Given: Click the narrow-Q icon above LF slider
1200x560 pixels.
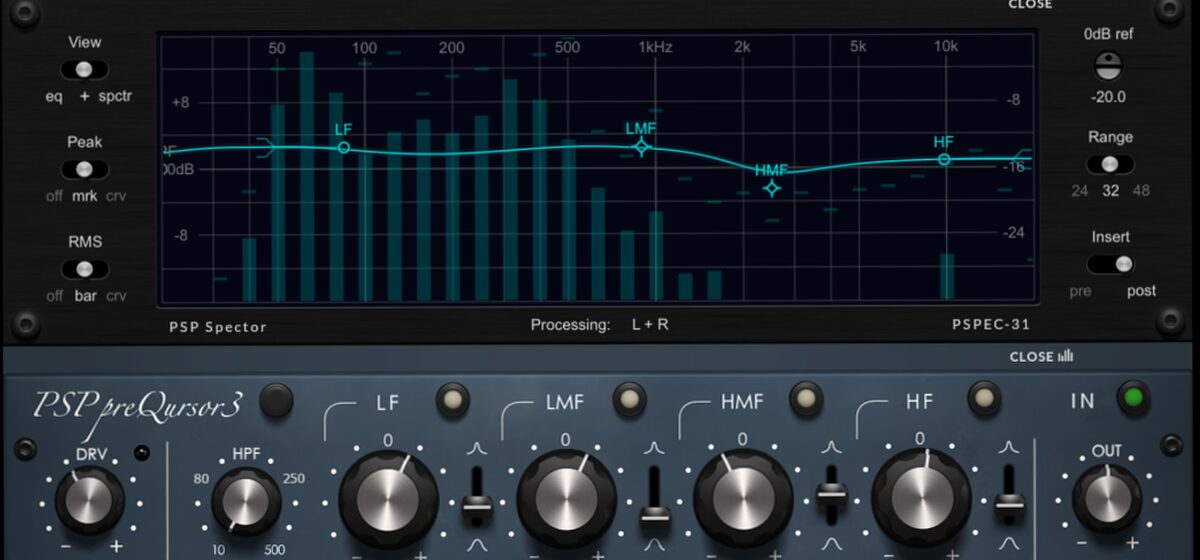Looking at the screenshot, I should click(x=477, y=447).
